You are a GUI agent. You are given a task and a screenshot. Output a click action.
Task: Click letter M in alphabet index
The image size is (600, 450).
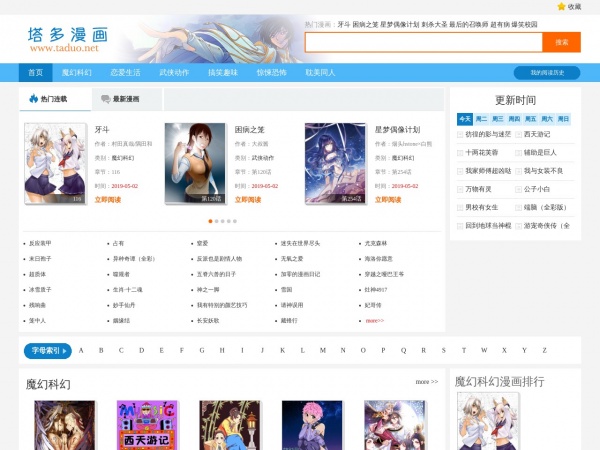(323, 351)
